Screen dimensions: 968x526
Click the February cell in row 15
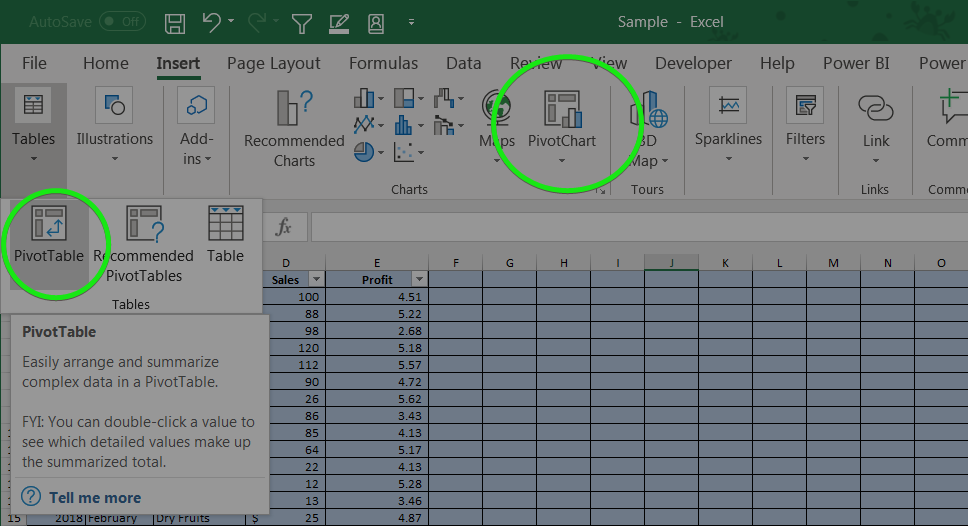tap(119, 518)
